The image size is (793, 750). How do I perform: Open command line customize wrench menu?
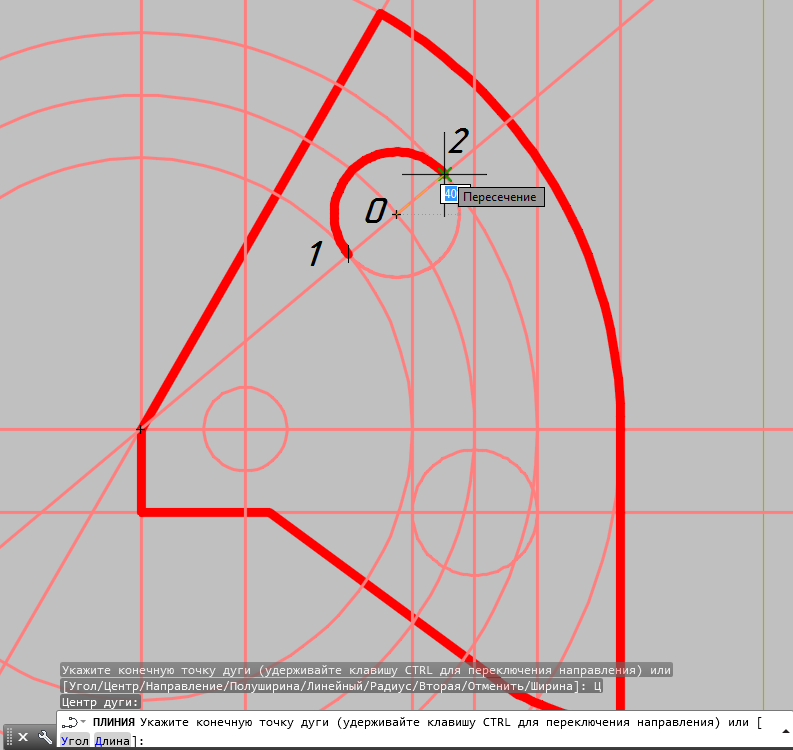tap(44, 737)
